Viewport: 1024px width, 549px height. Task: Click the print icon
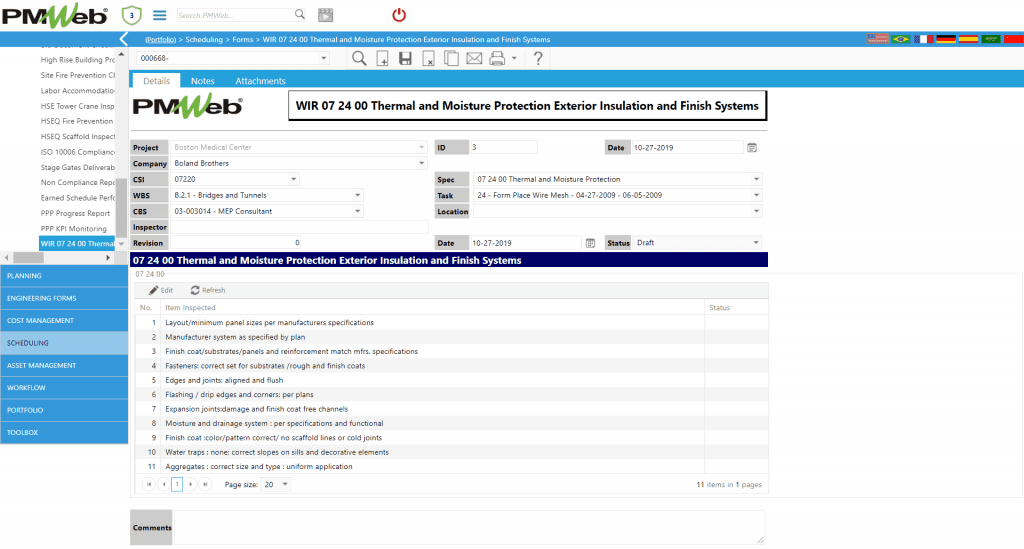point(497,58)
